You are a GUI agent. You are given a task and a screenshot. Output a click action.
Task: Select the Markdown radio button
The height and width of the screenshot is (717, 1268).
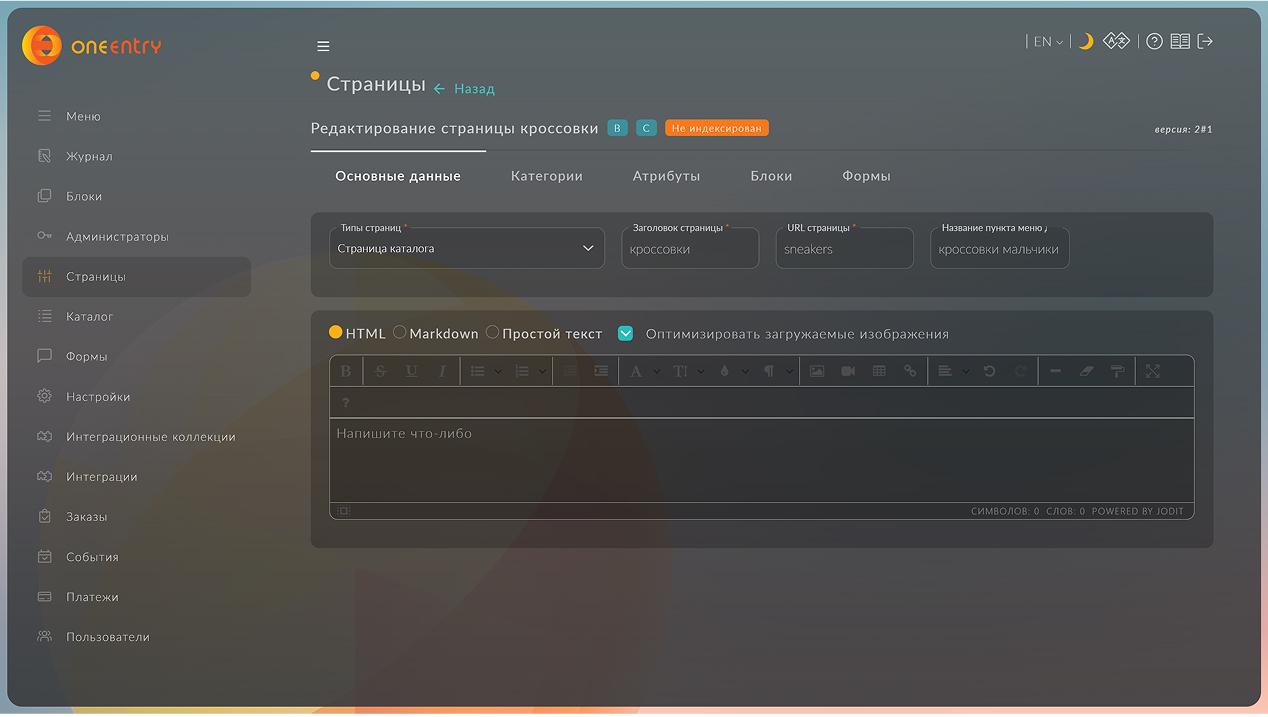399,332
